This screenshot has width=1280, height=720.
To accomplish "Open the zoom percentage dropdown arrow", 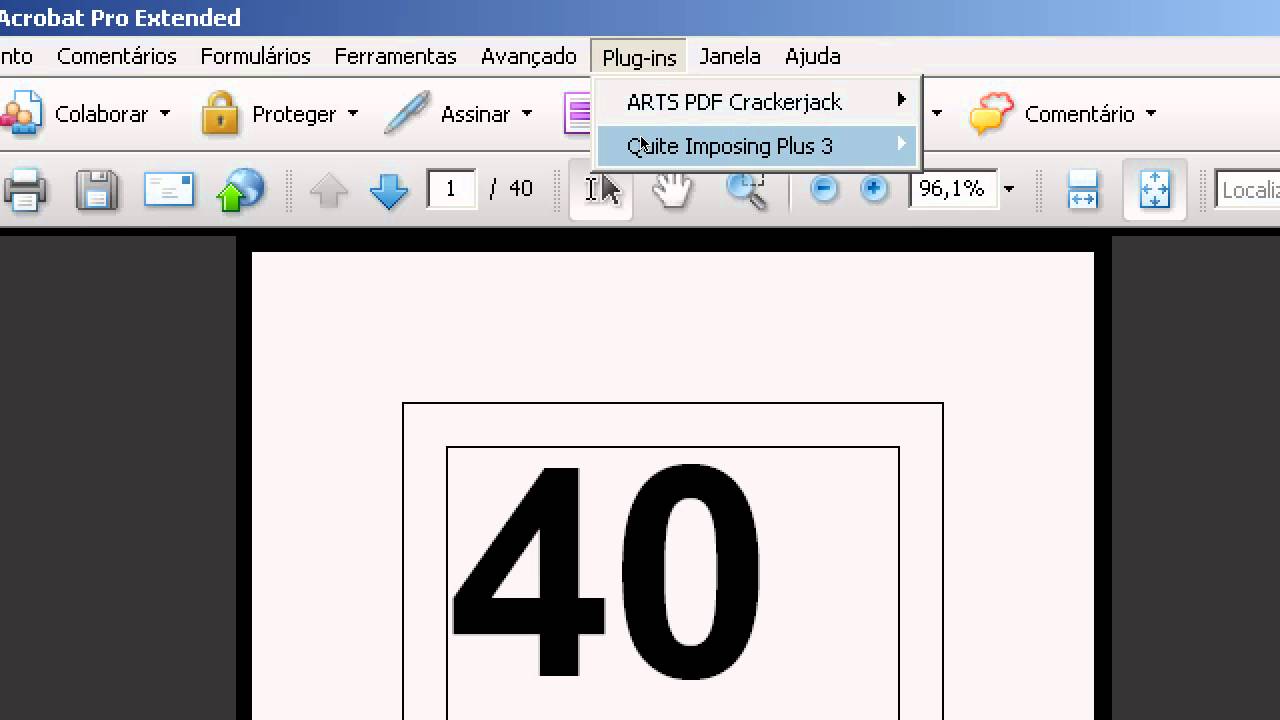I will click(x=1009, y=189).
